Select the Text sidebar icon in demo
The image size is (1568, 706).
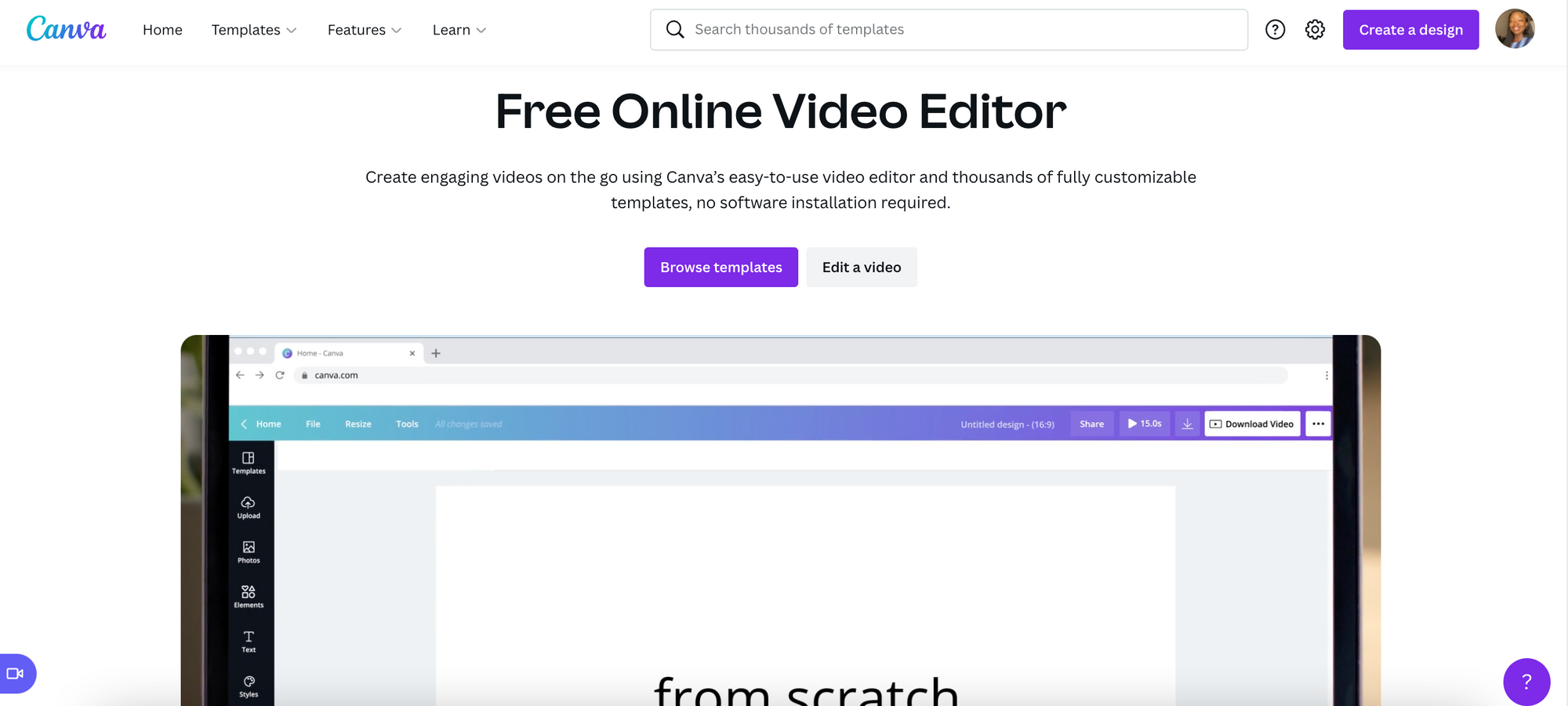pos(249,642)
